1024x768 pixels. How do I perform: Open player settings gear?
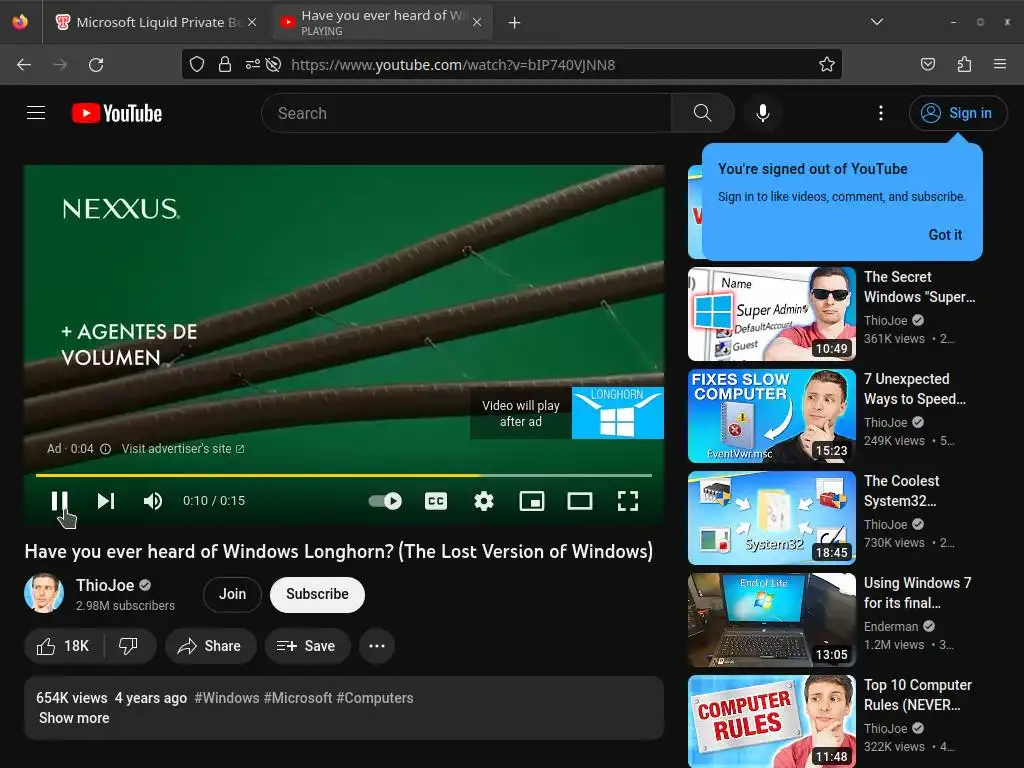484,501
